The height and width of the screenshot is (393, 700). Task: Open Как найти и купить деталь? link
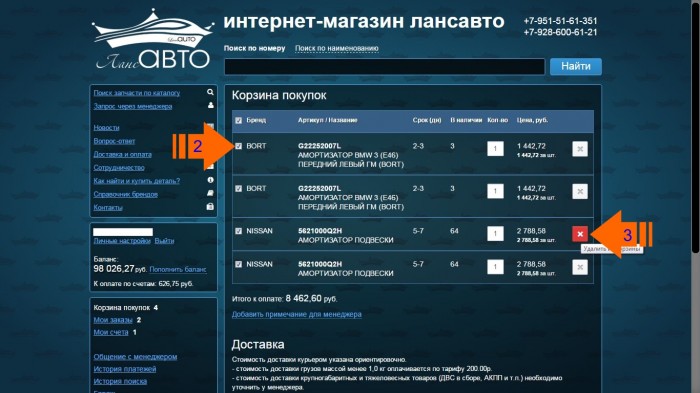[x=137, y=181]
